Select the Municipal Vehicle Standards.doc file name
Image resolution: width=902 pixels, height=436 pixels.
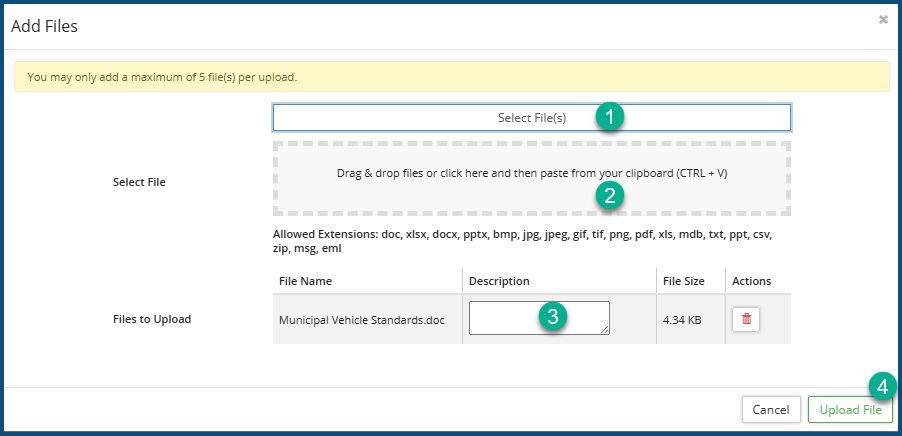point(362,320)
